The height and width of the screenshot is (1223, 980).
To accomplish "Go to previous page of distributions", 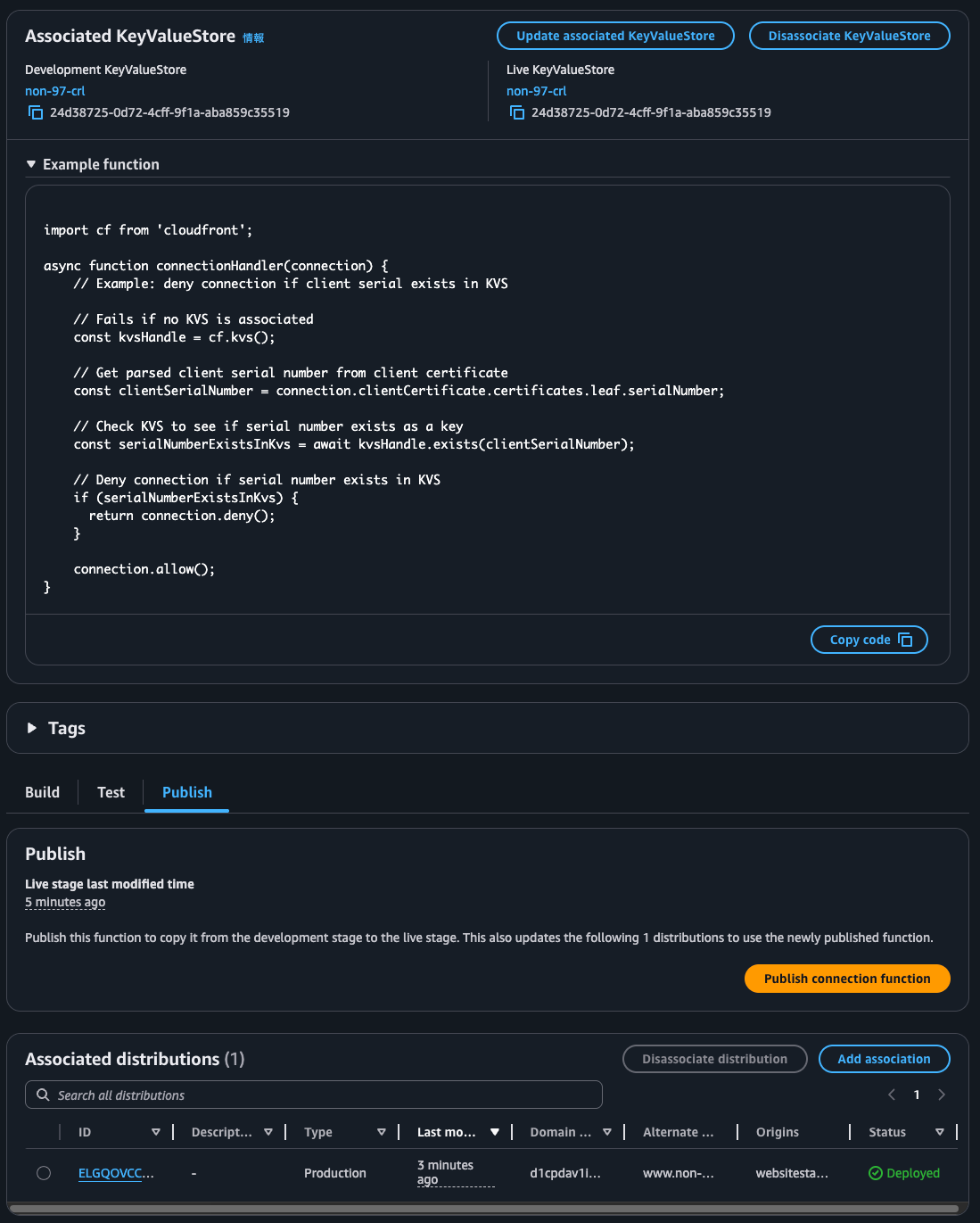I will tap(892, 1095).
